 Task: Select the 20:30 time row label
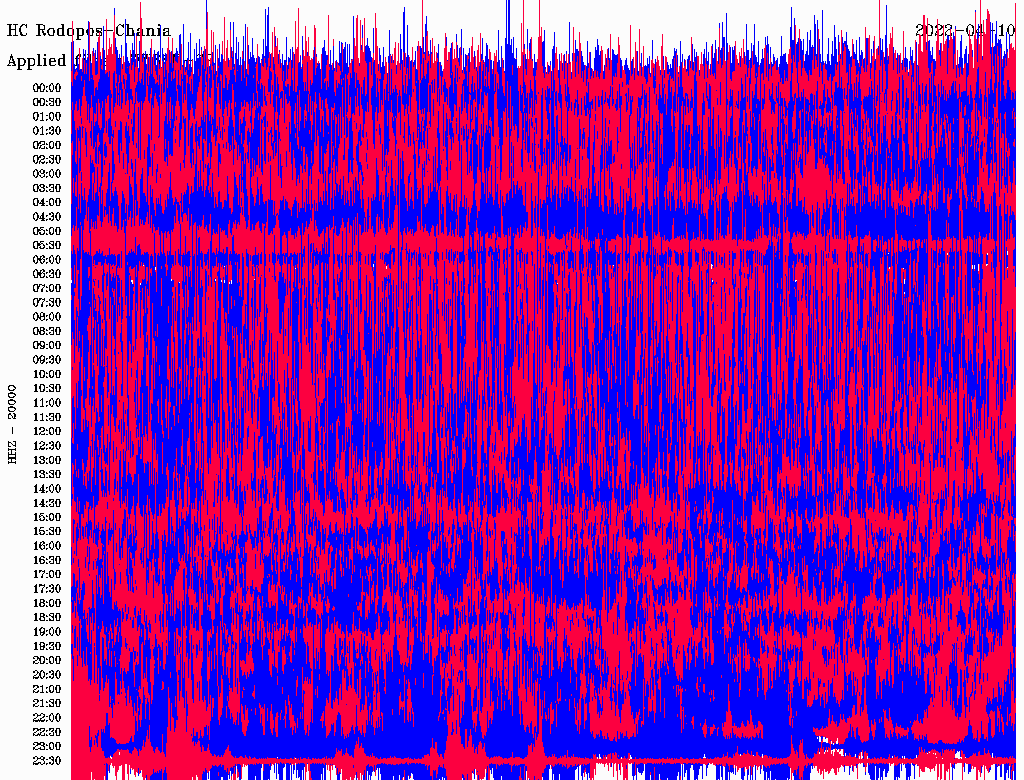[x=47, y=675]
